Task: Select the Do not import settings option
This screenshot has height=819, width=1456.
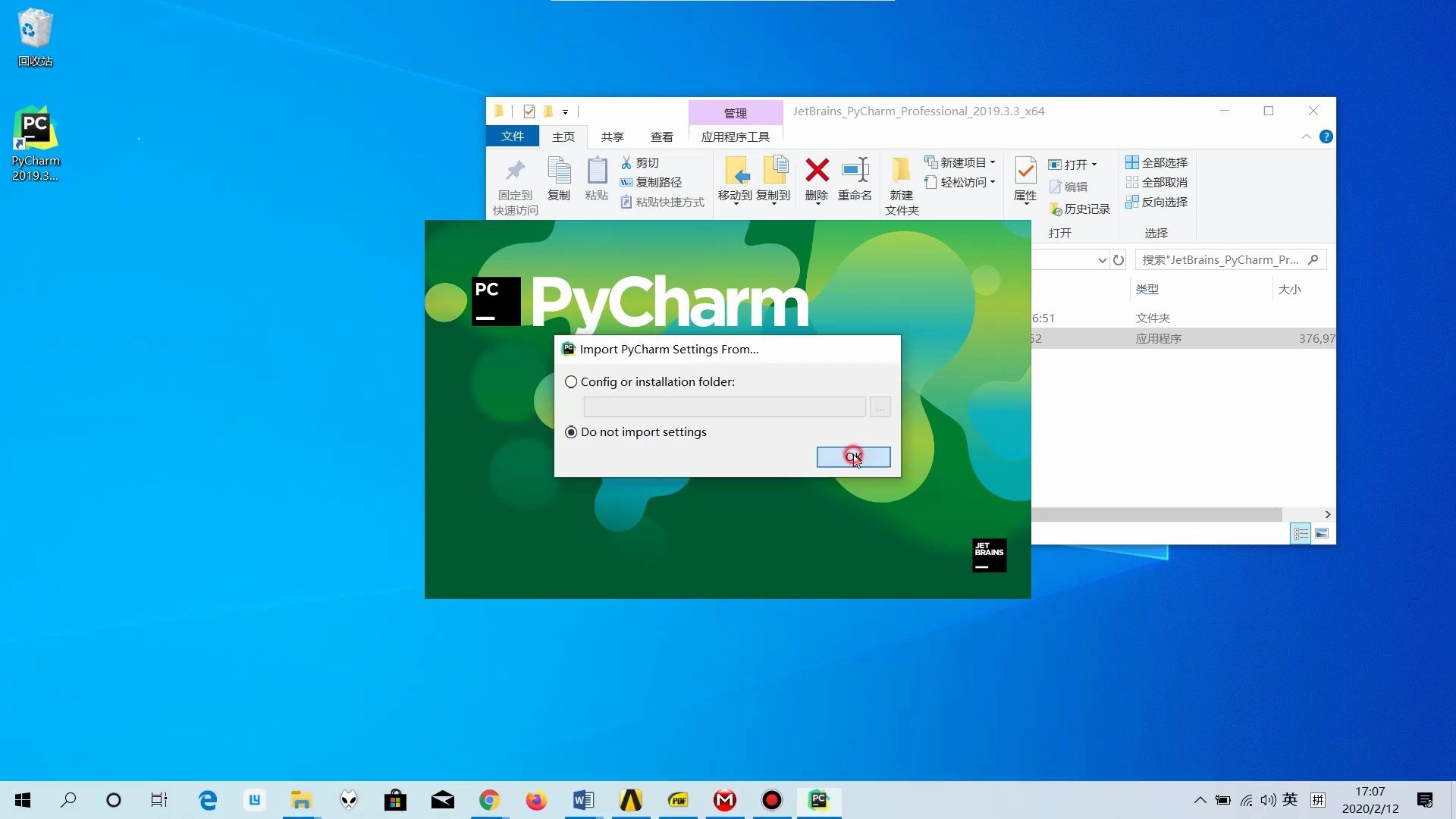Action: [x=571, y=431]
